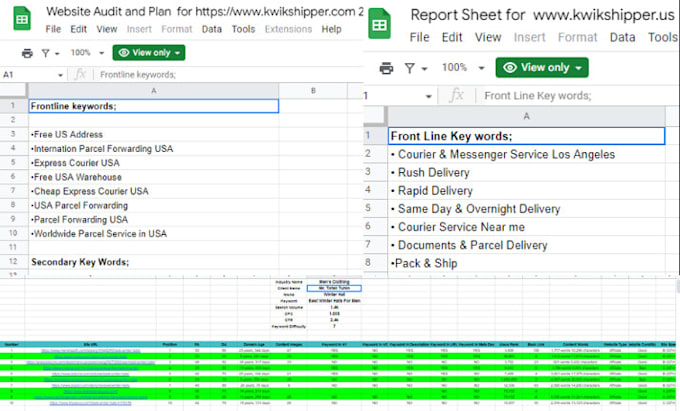Open the Format menu in Report Sheet window
680x411 pixels.
point(577,37)
